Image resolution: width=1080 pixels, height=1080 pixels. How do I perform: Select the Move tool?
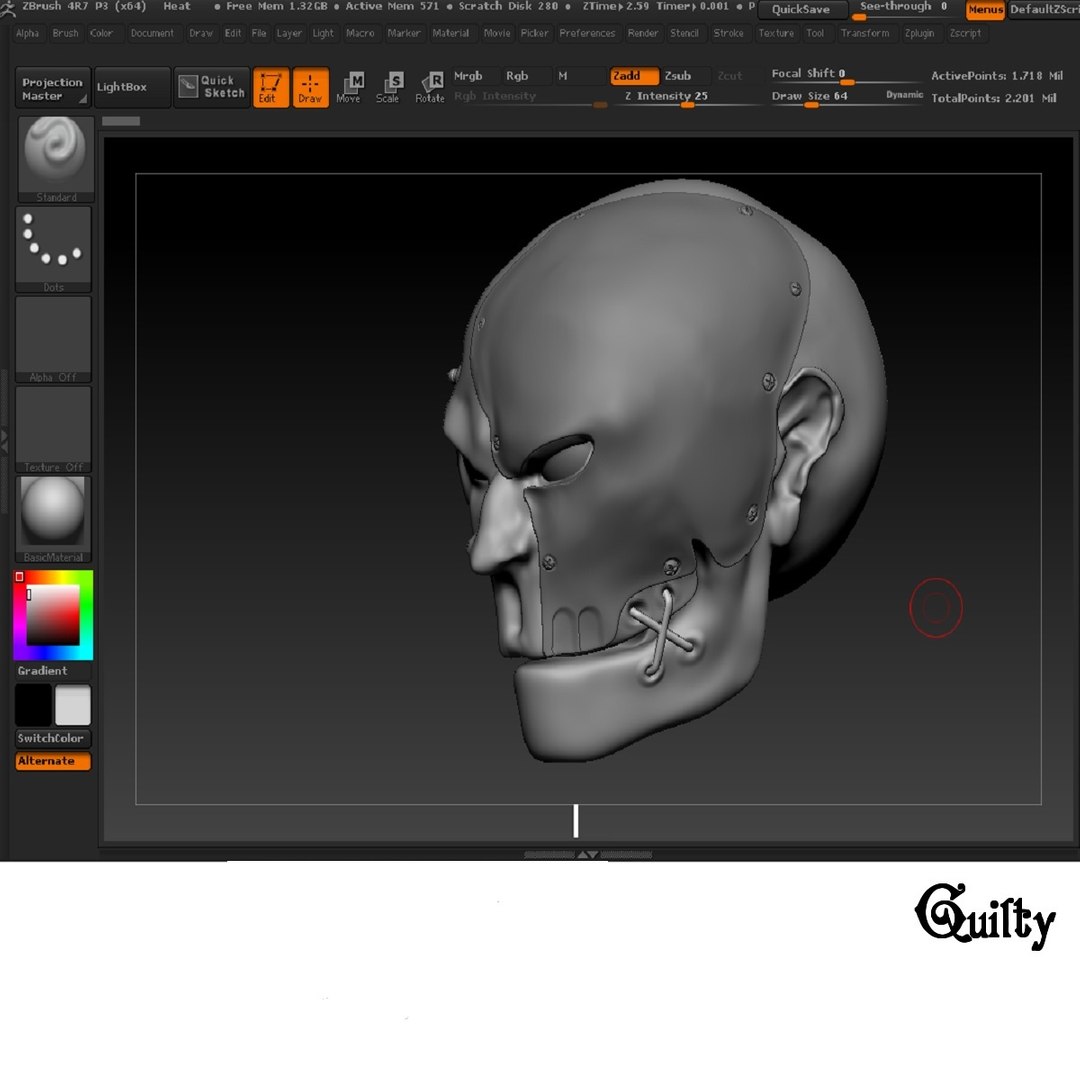349,87
